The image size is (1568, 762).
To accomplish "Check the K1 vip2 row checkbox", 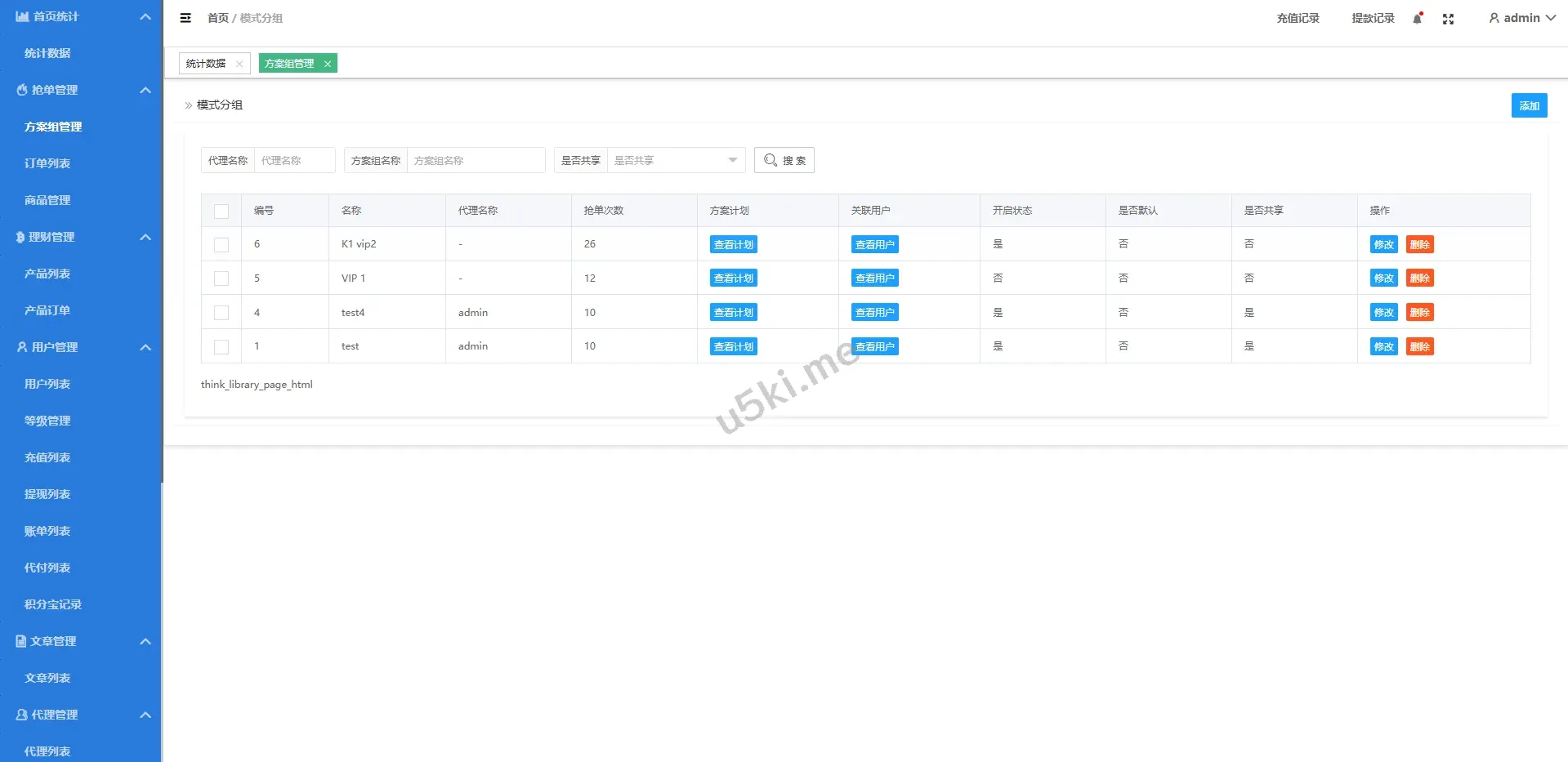I will click(x=221, y=244).
